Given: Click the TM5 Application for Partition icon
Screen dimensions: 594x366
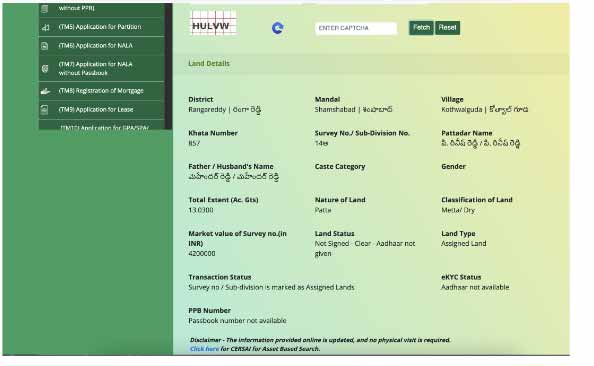Looking at the screenshot, I should pyautogui.click(x=45, y=27).
